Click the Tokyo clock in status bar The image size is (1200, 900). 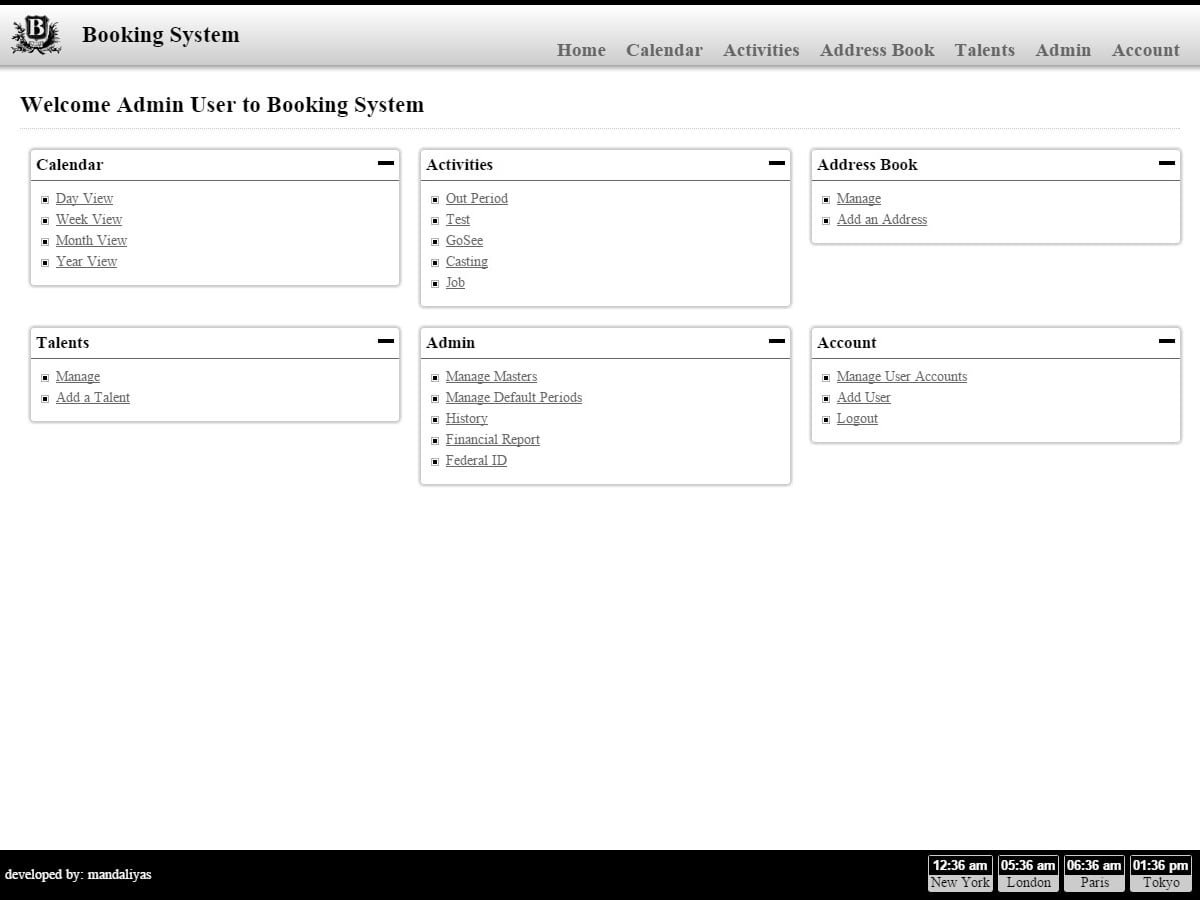click(x=1160, y=872)
